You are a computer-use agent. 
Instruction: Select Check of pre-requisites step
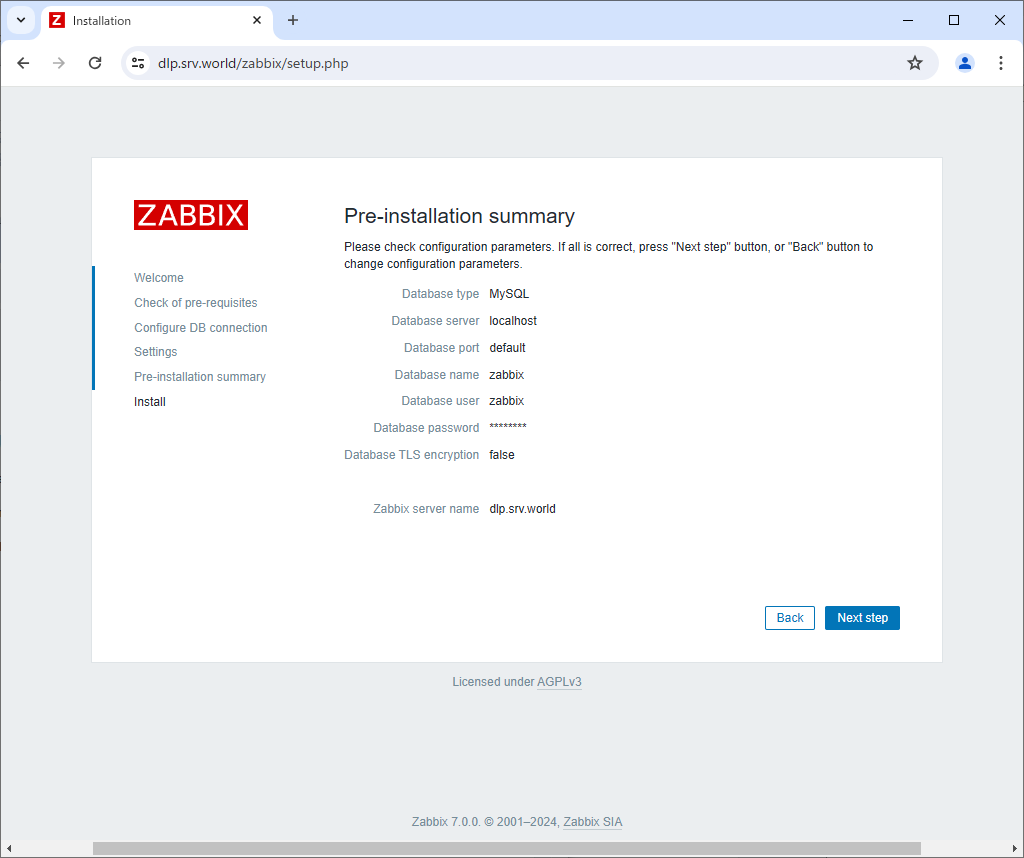(x=196, y=303)
